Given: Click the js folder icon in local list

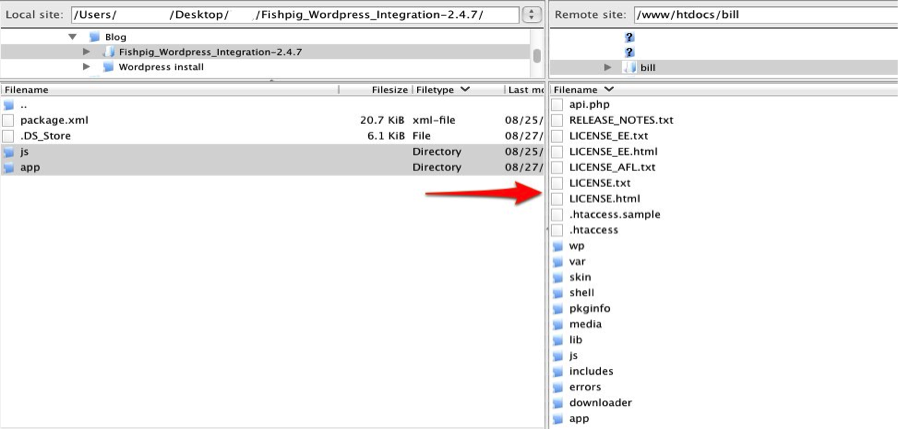Looking at the screenshot, I should 9,152.
